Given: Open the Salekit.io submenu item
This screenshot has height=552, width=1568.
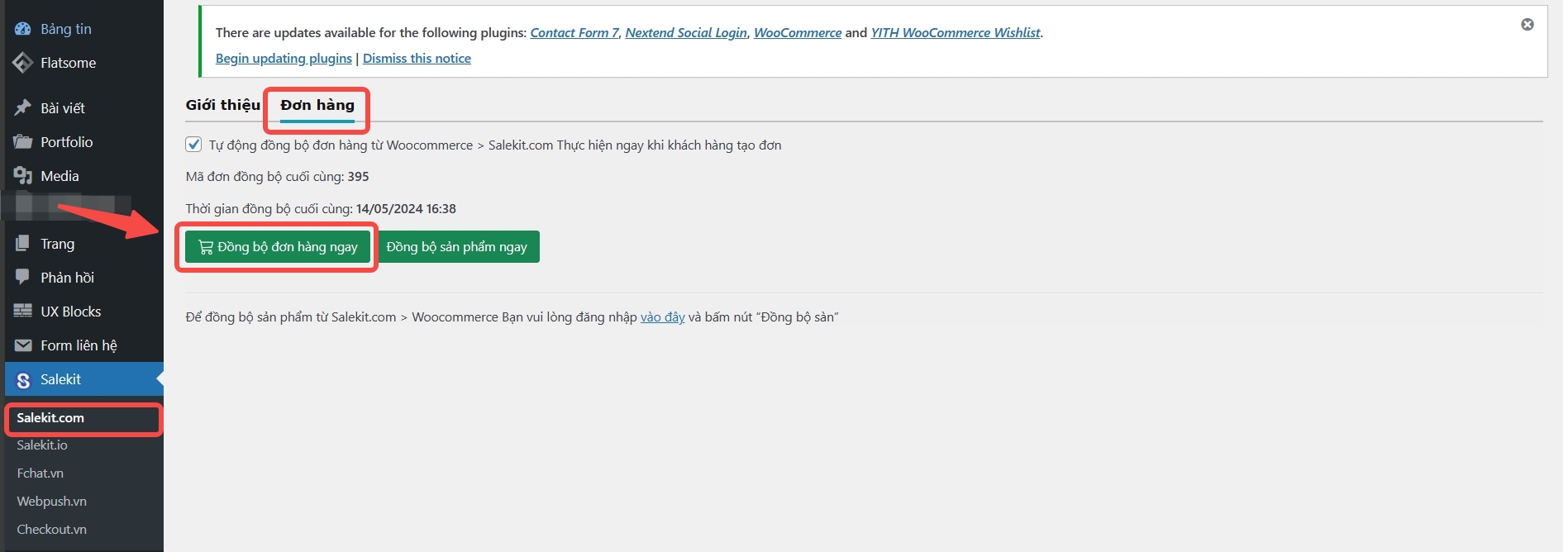Looking at the screenshot, I should pos(42,445).
